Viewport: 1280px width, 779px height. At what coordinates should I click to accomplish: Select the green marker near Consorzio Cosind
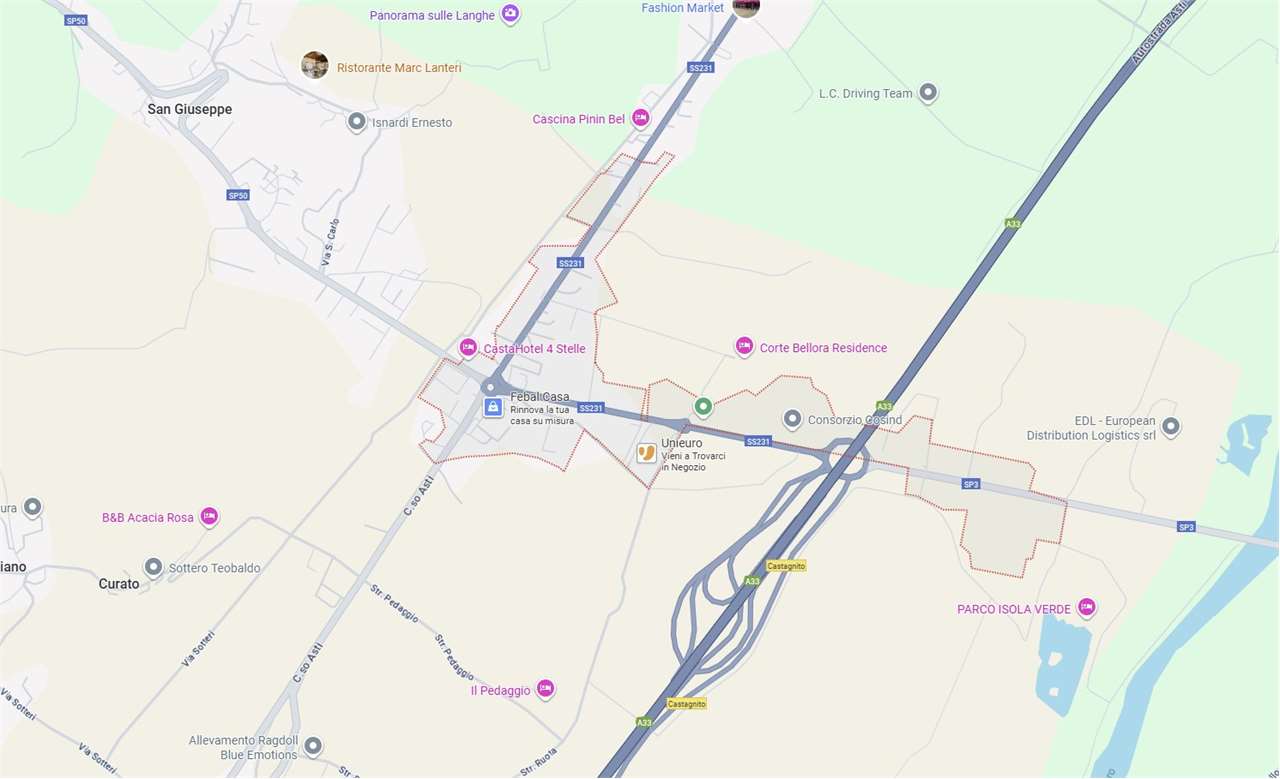pyautogui.click(x=703, y=406)
